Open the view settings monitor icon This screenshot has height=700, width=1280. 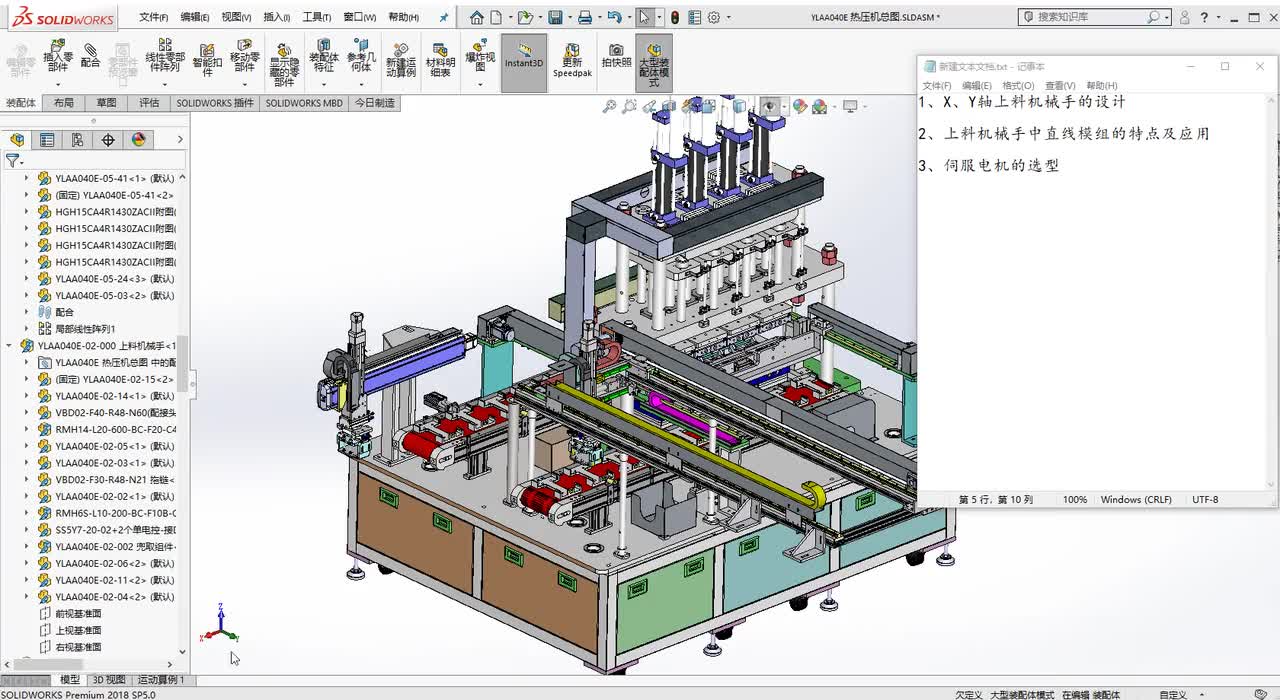[x=850, y=106]
